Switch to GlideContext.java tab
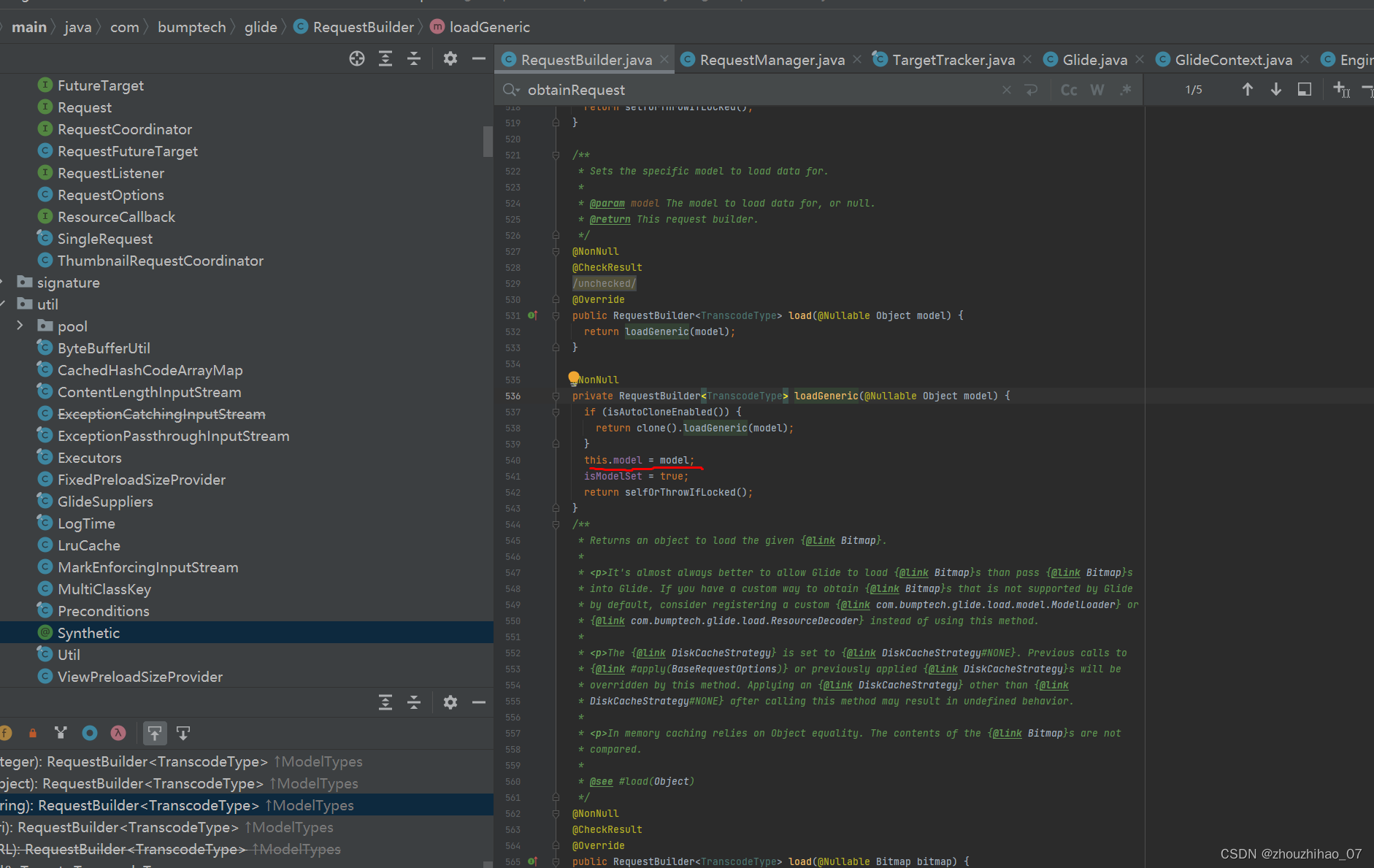Viewport: 1374px width, 868px height. point(1233,60)
